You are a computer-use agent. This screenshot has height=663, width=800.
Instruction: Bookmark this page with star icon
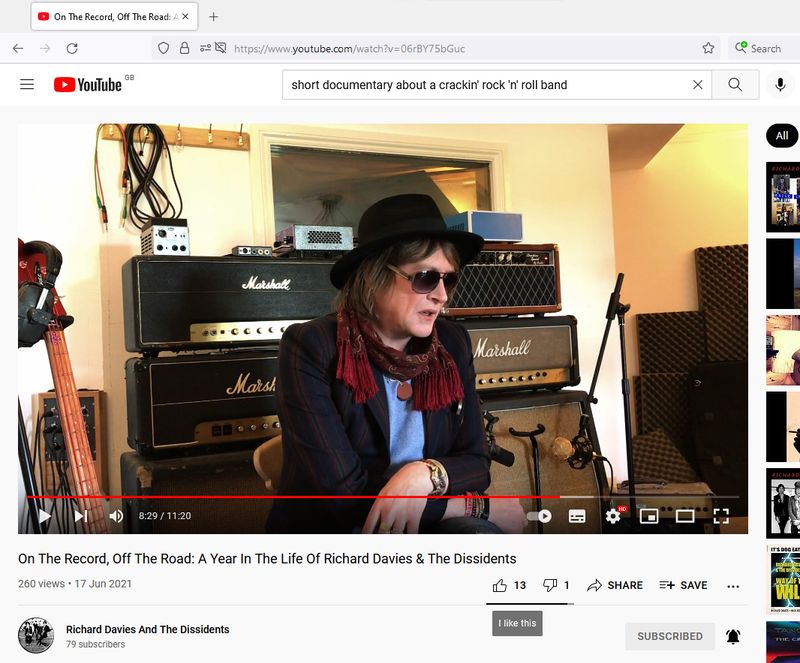[x=708, y=48]
